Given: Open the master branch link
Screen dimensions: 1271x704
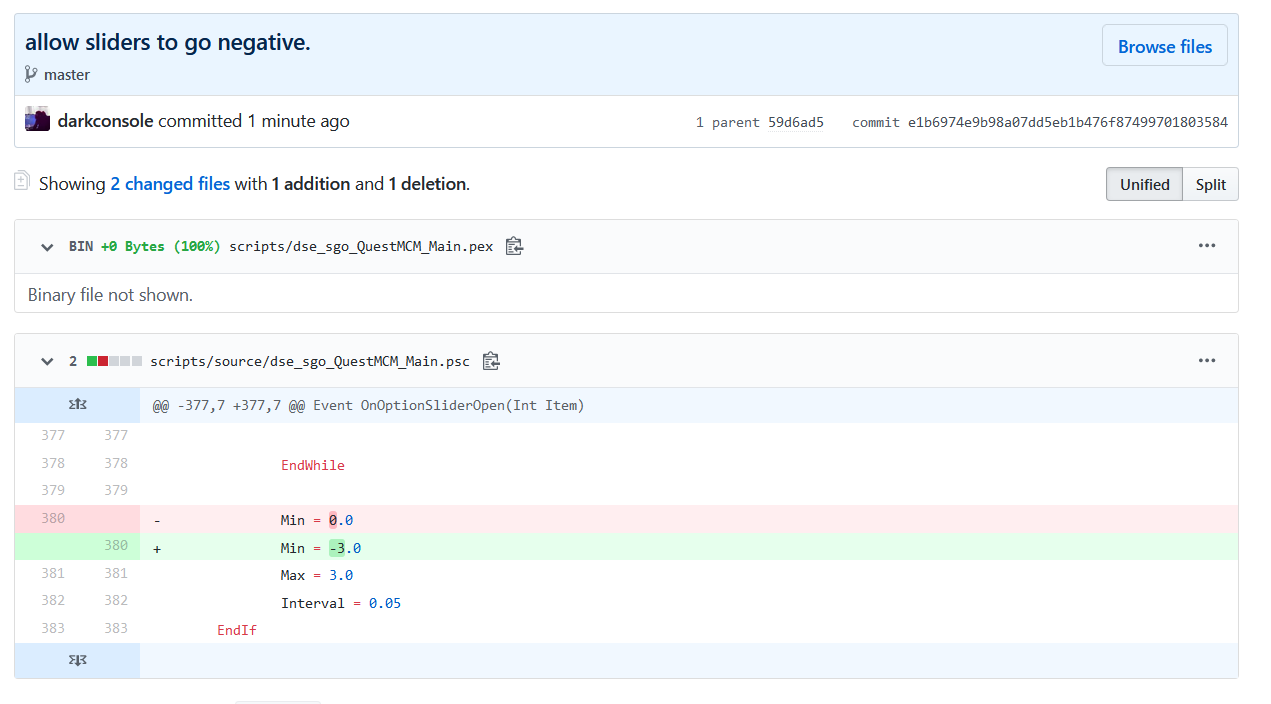Looking at the screenshot, I should tap(67, 74).
